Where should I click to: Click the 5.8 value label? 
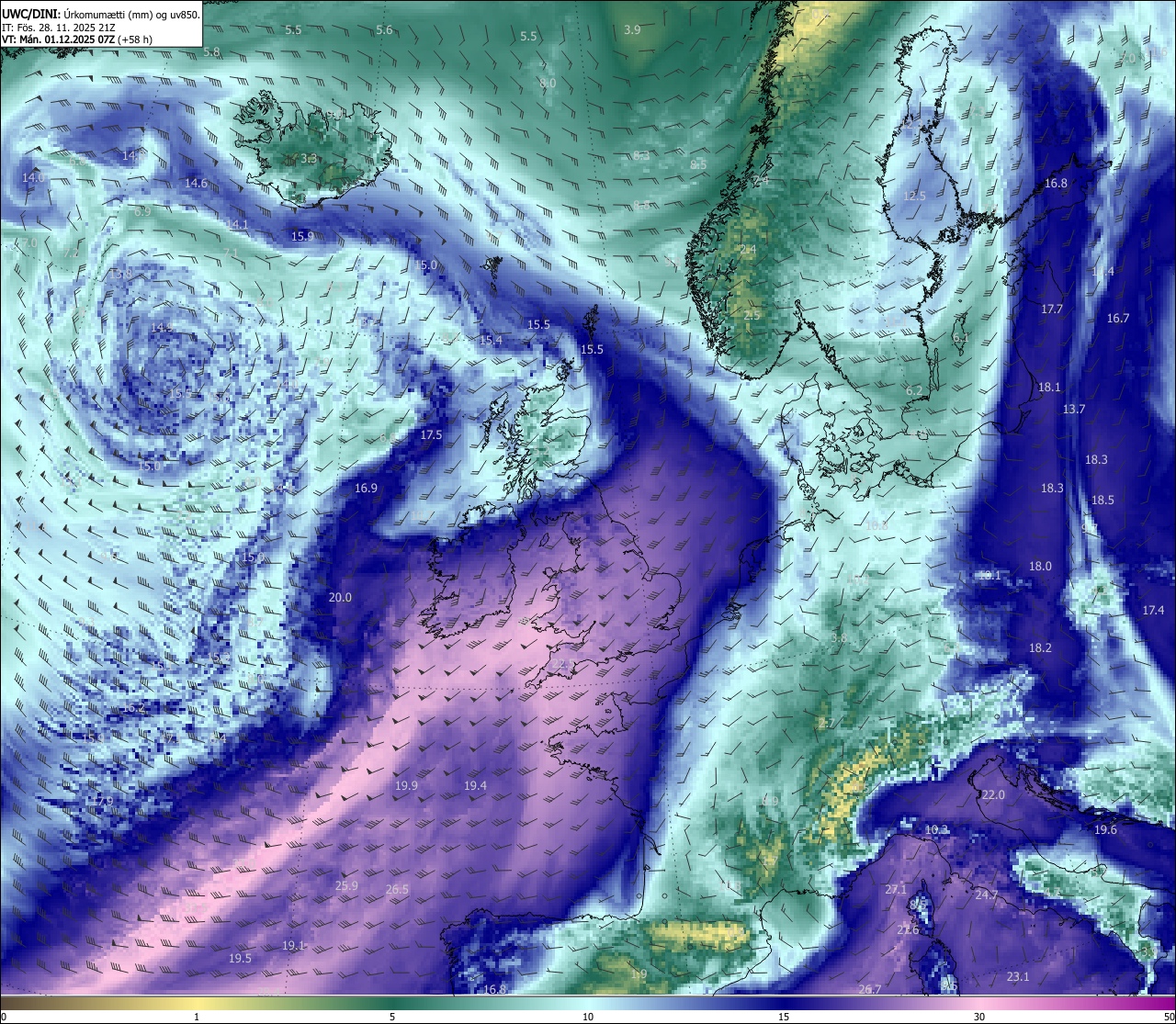click(x=211, y=52)
